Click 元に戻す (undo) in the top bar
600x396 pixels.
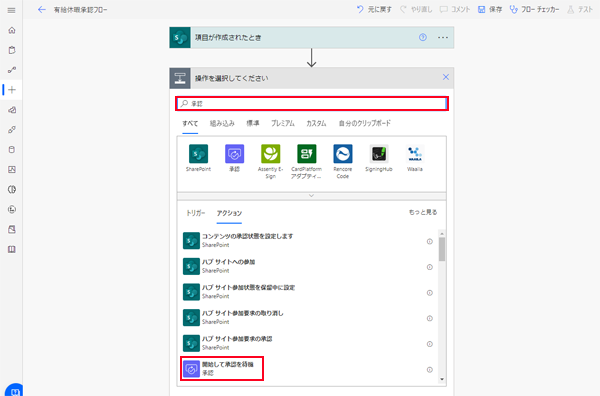click(x=374, y=10)
